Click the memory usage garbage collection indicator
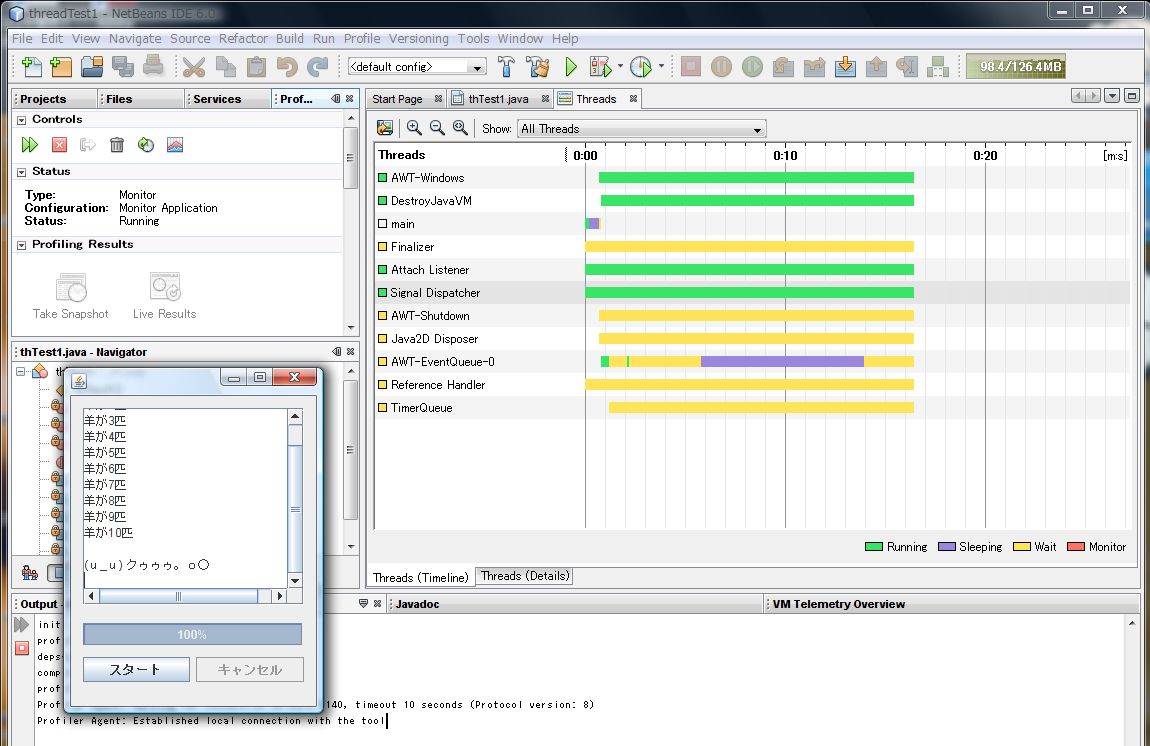 pos(1015,67)
